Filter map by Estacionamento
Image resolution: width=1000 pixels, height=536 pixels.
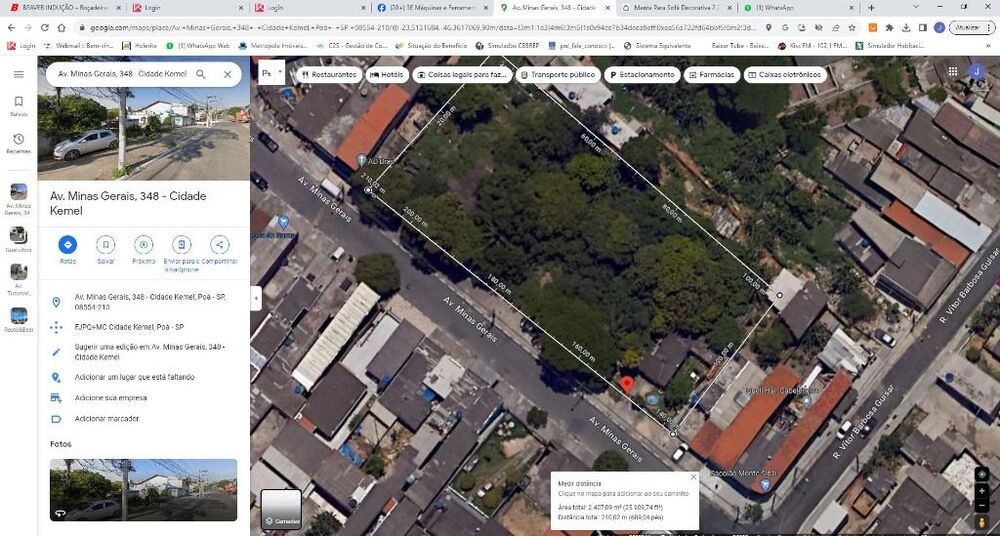coord(642,75)
